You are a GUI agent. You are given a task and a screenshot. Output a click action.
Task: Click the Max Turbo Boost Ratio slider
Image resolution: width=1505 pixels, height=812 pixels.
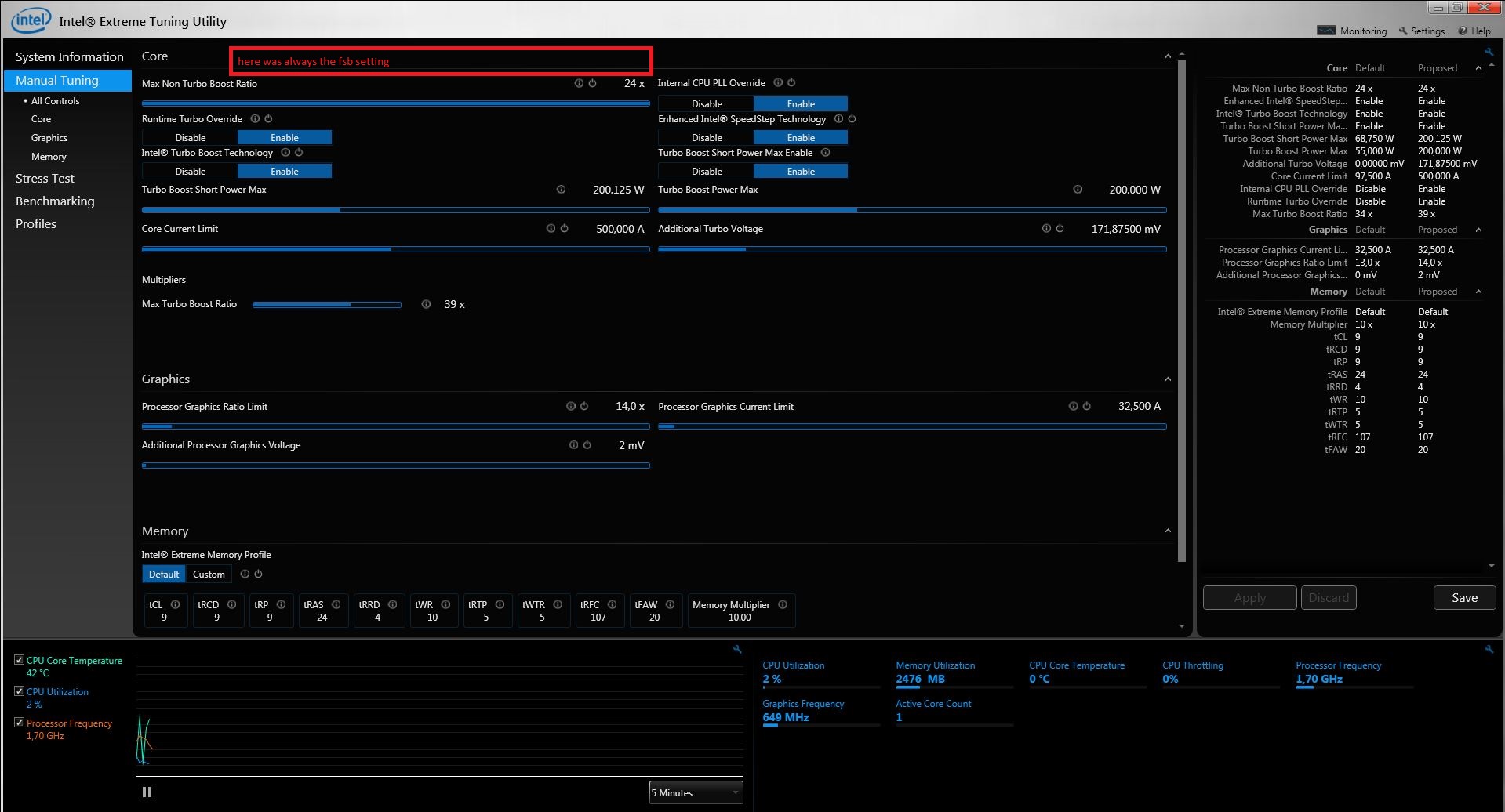[326, 305]
